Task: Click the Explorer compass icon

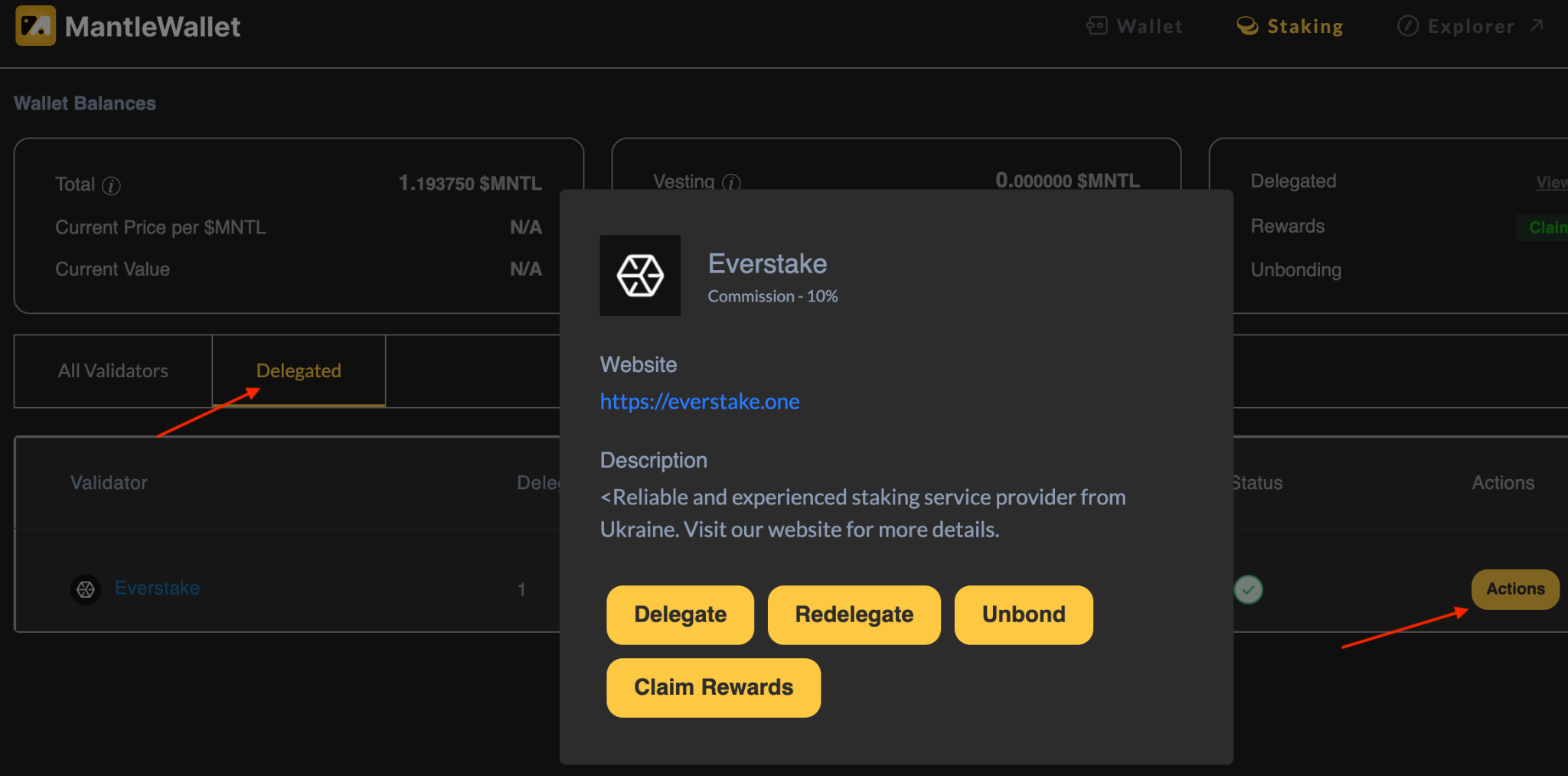Action: tap(1407, 26)
